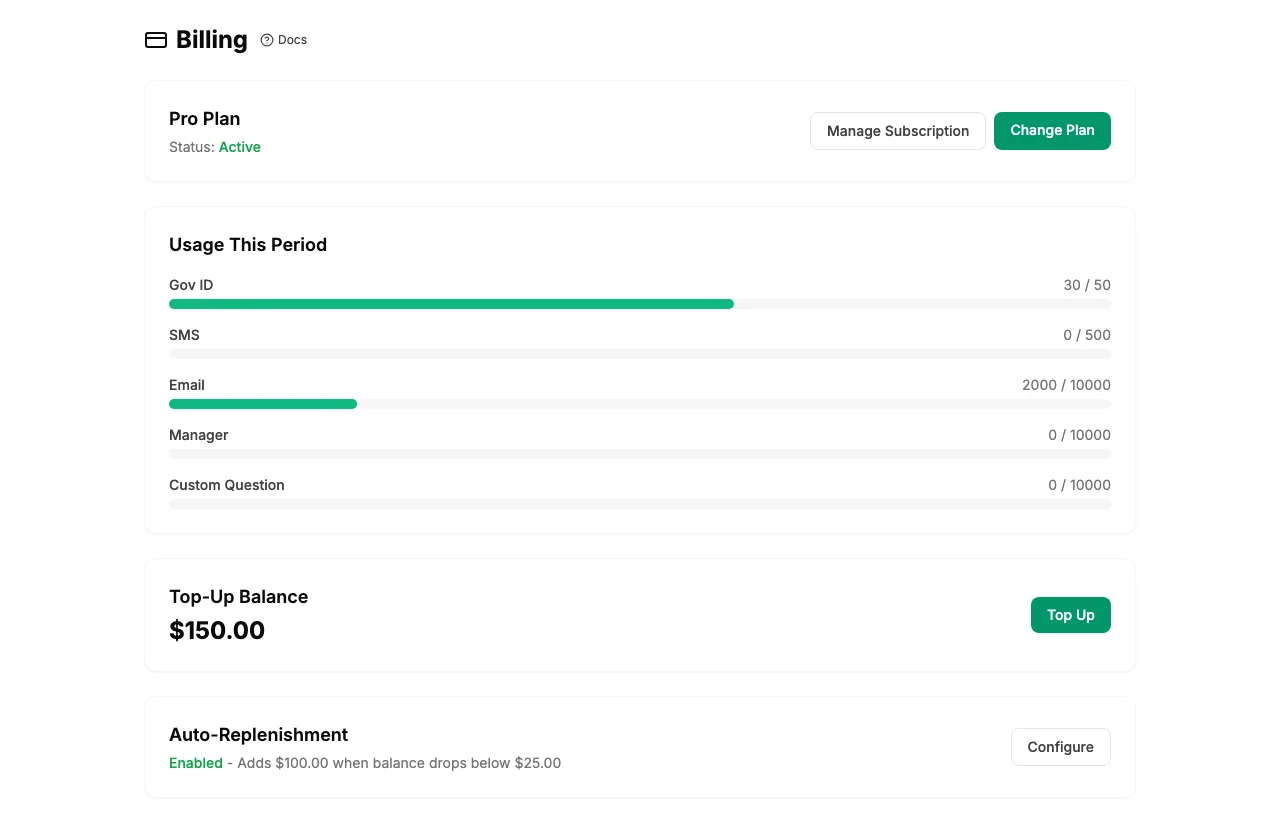Open the Auto-Replenishment Configure button
The height and width of the screenshot is (822, 1280).
(1060, 747)
